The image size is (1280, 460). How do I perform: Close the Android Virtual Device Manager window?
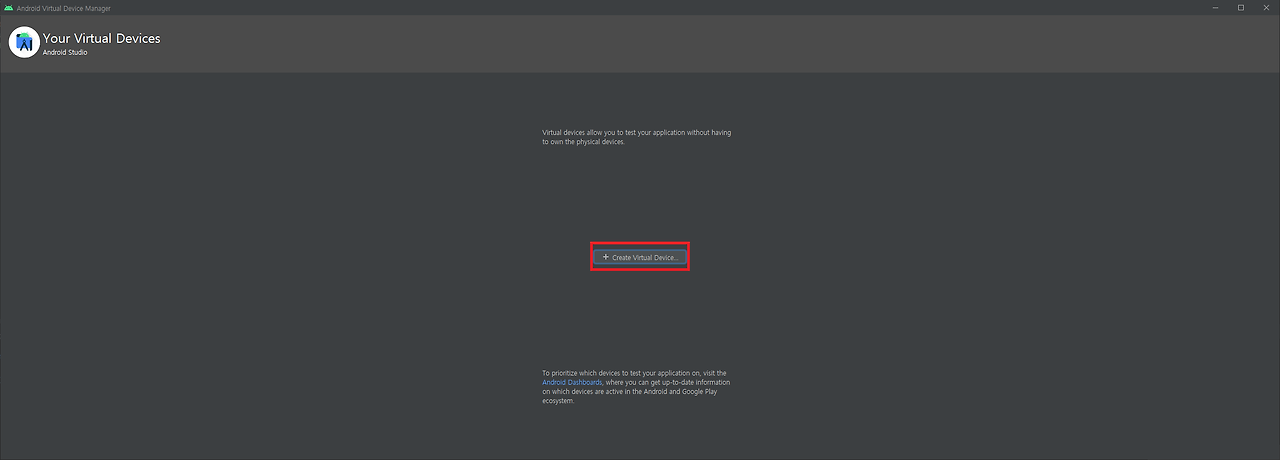click(1267, 8)
